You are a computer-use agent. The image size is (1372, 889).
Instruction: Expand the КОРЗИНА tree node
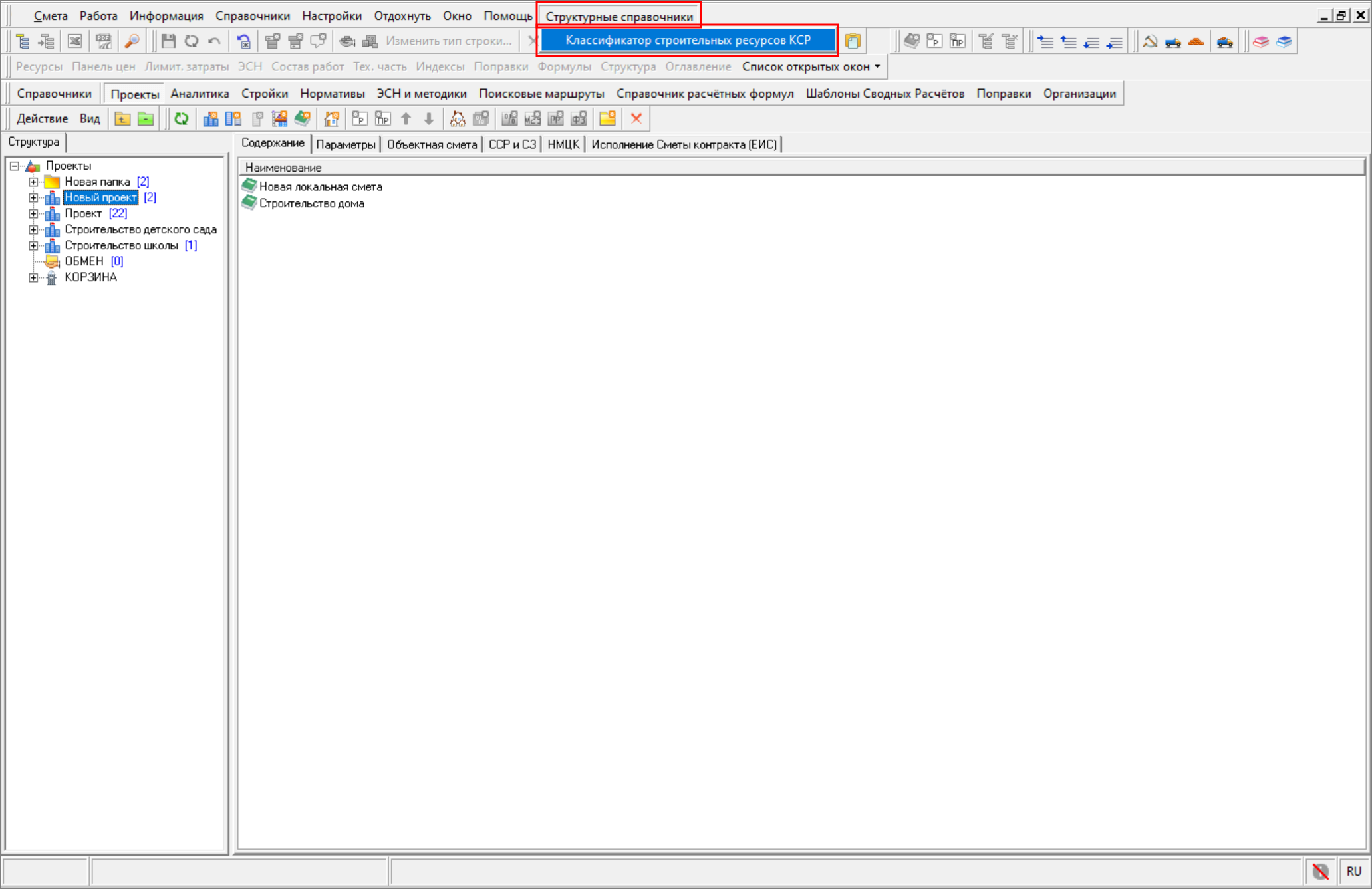tap(33, 277)
